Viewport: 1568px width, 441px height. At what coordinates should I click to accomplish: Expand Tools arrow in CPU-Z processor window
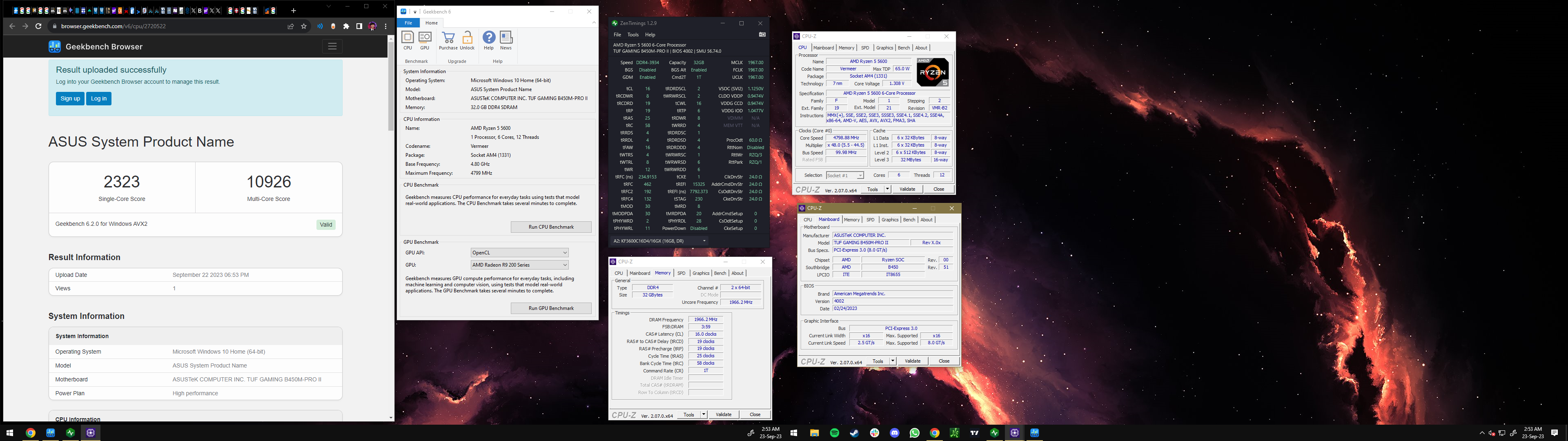tap(887, 189)
